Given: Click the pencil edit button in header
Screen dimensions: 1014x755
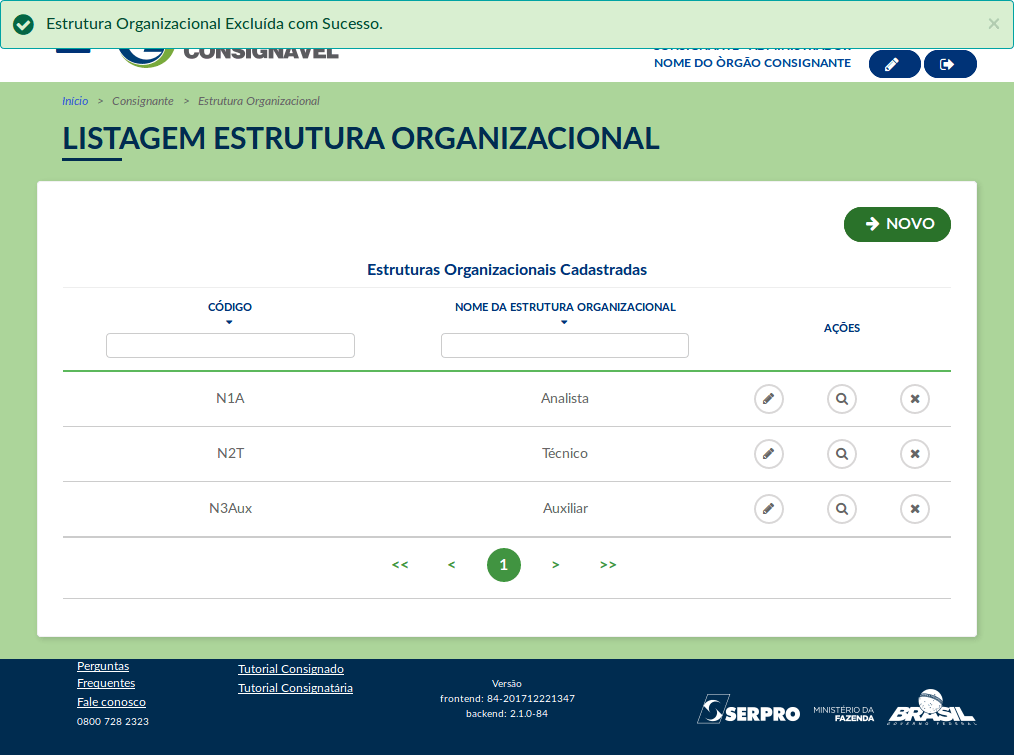Looking at the screenshot, I should pyautogui.click(x=894, y=64).
